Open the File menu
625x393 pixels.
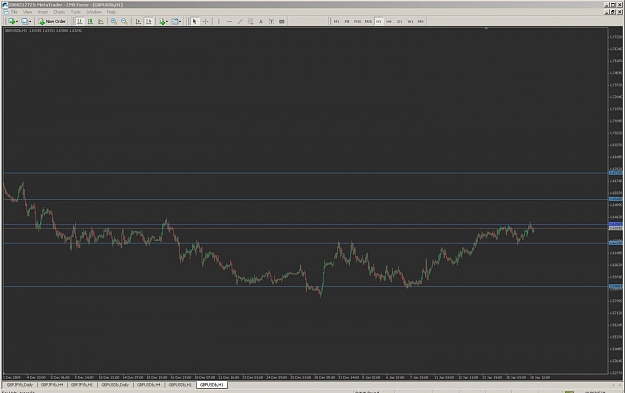click(14, 12)
